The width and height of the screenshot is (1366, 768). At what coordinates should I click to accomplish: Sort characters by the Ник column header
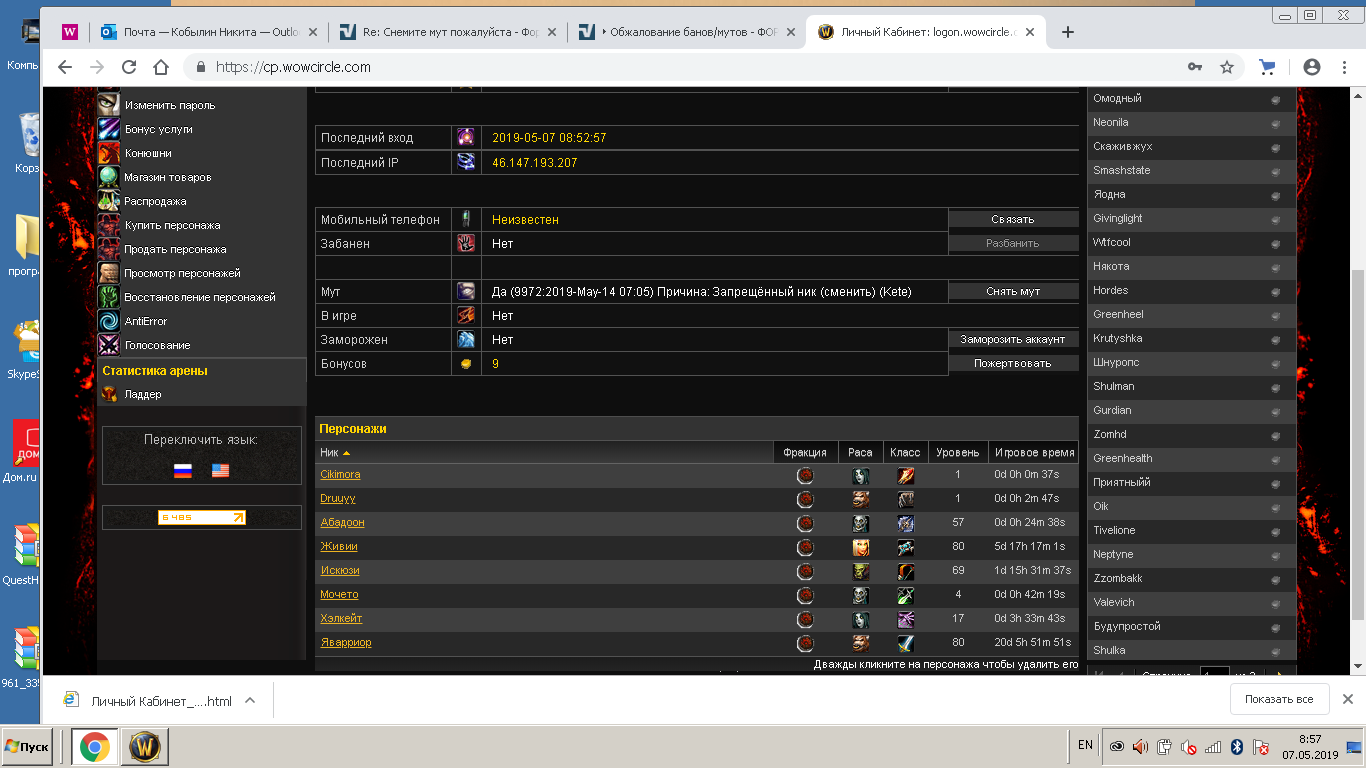coord(329,452)
